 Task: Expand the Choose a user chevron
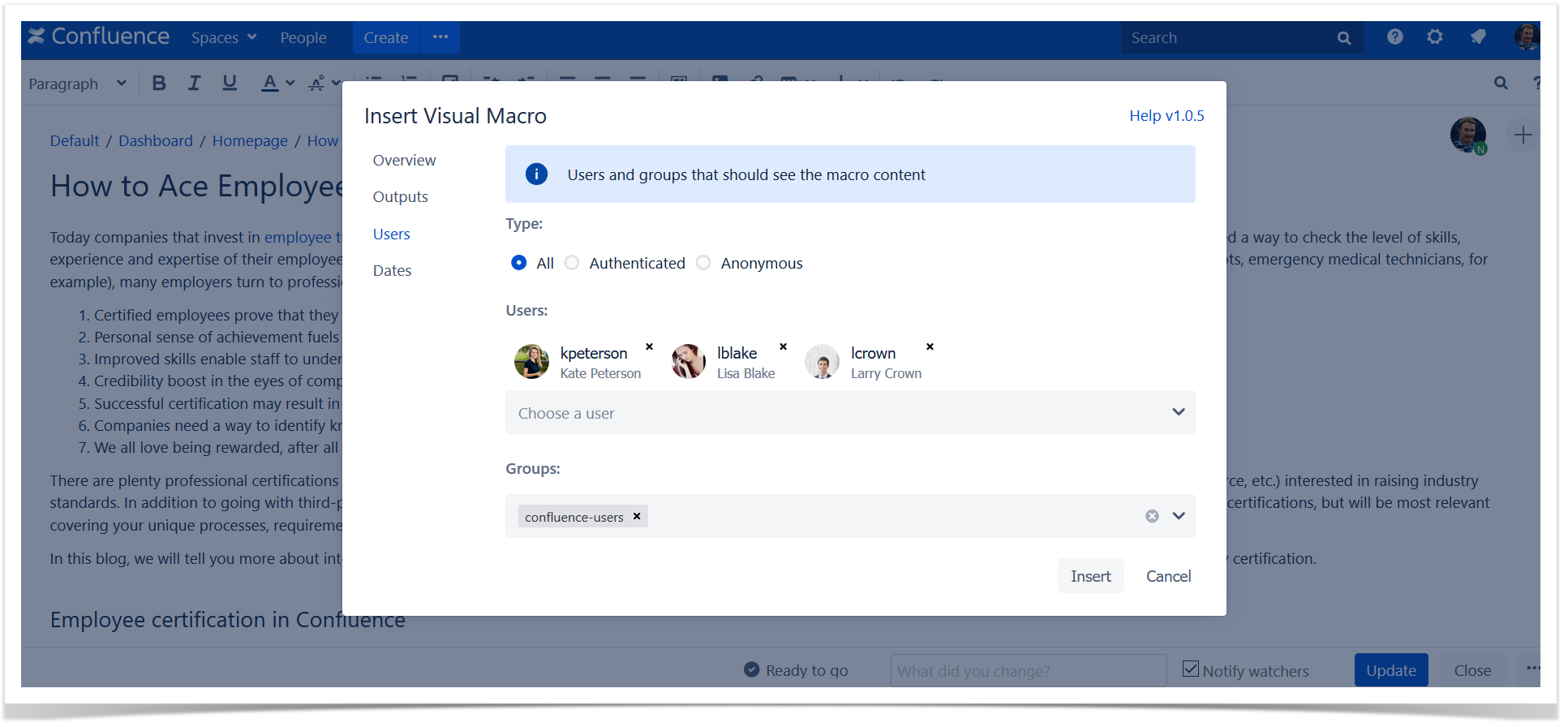pos(1179,412)
